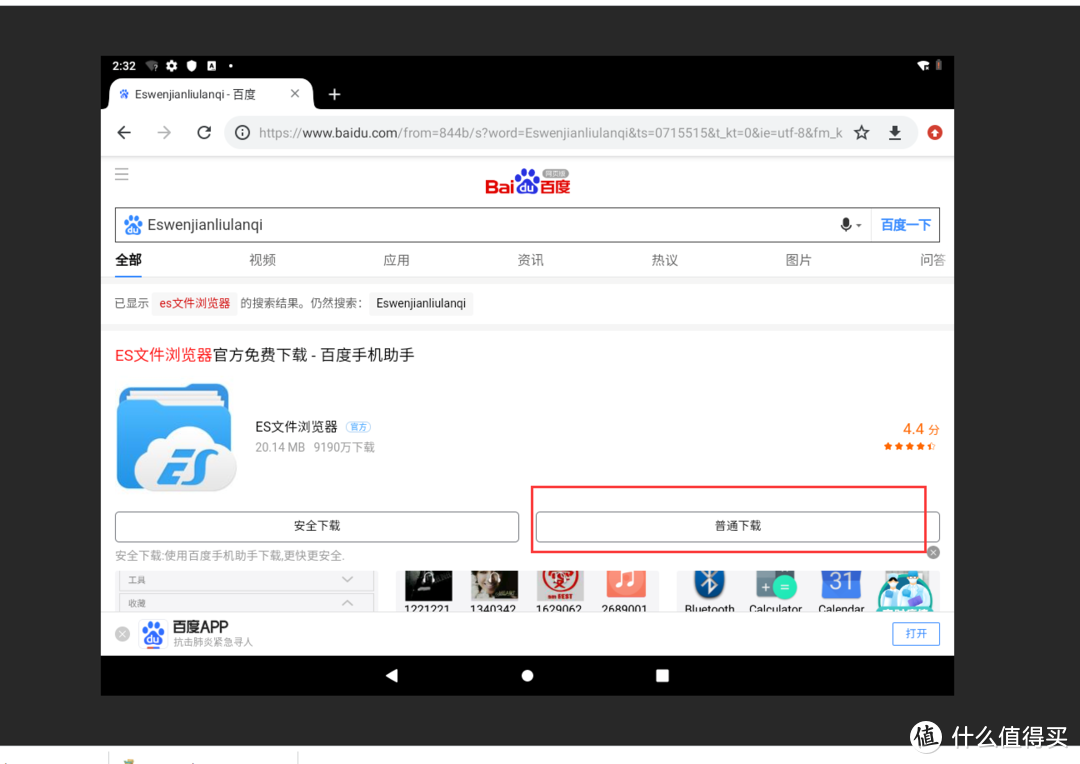Switch to the 视频 tab
This screenshot has width=1080, height=764.
click(x=262, y=260)
